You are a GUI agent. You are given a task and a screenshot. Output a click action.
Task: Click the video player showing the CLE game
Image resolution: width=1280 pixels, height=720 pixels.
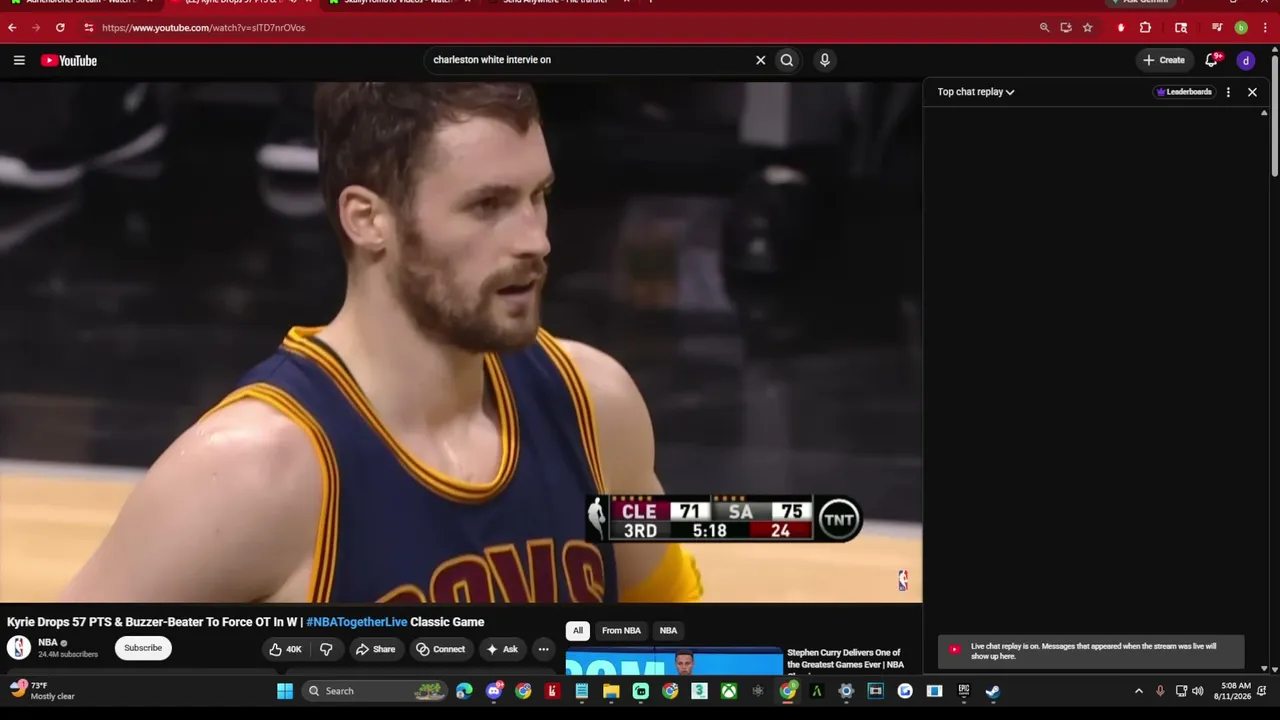click(x=461, y=342)
